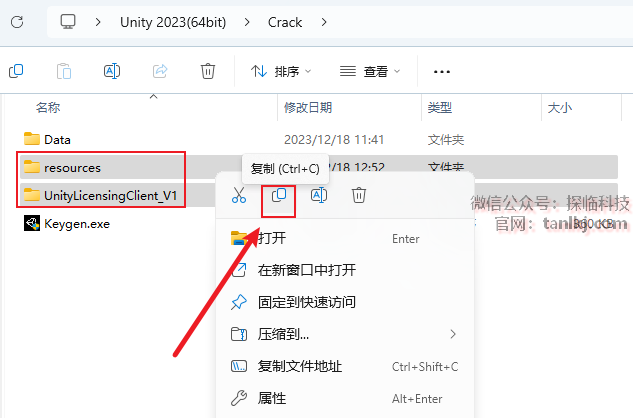Click the This PC monitor icon in breadcrumb
Image resolution: width=633 pixels, height=418 pixels.
pyautogui.click(x=68, y=21)
